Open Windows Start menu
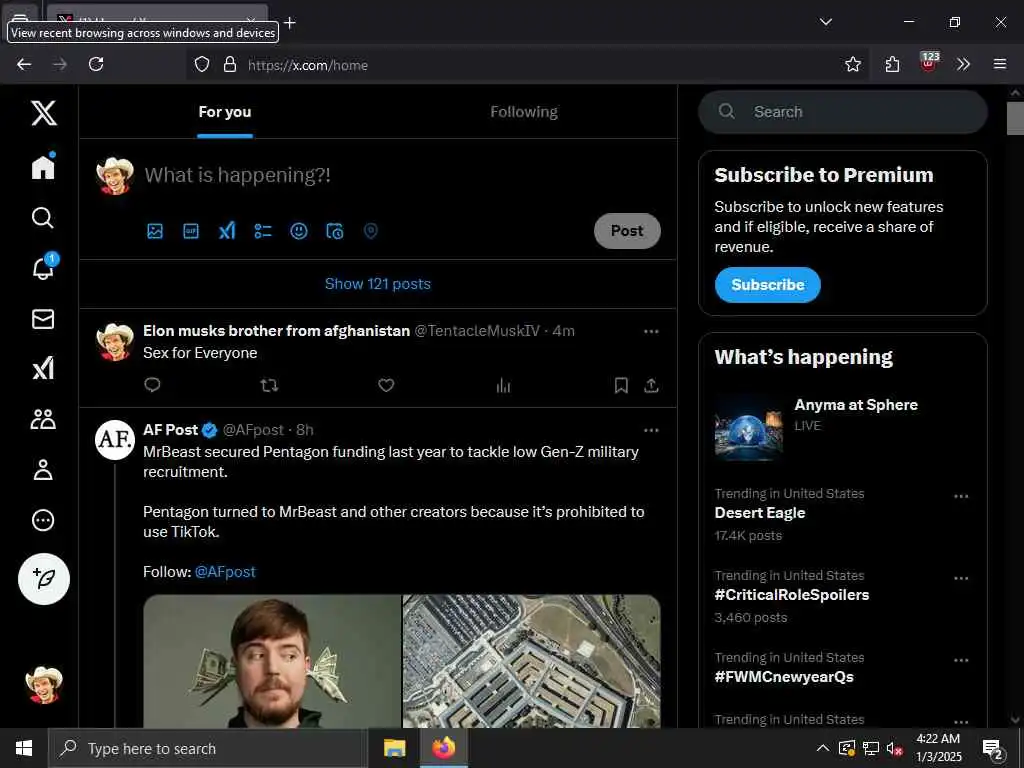The width and height of the screenshot is (1024, 768). pos(24,748)
